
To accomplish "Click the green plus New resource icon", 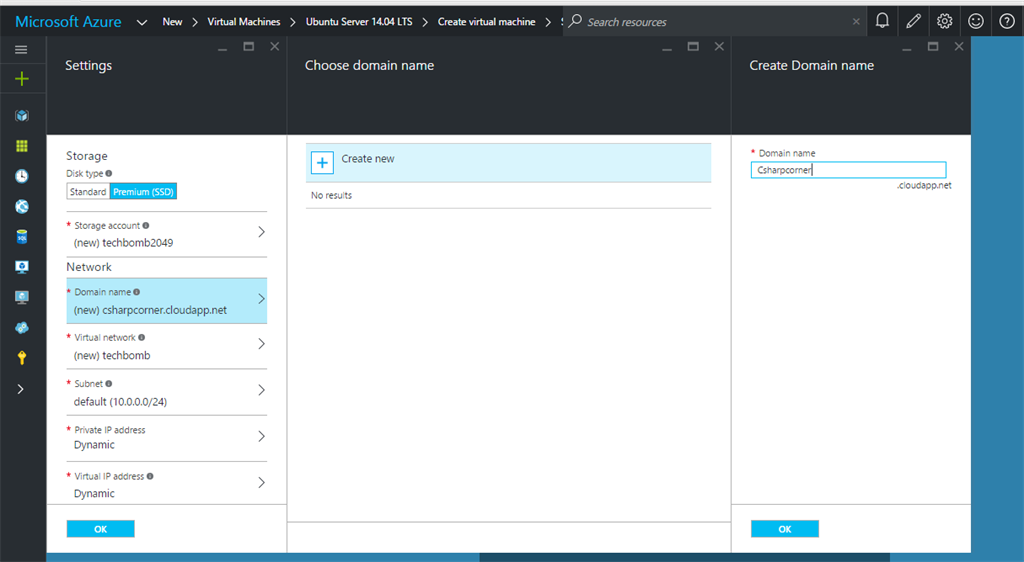I will click(22, 79).
